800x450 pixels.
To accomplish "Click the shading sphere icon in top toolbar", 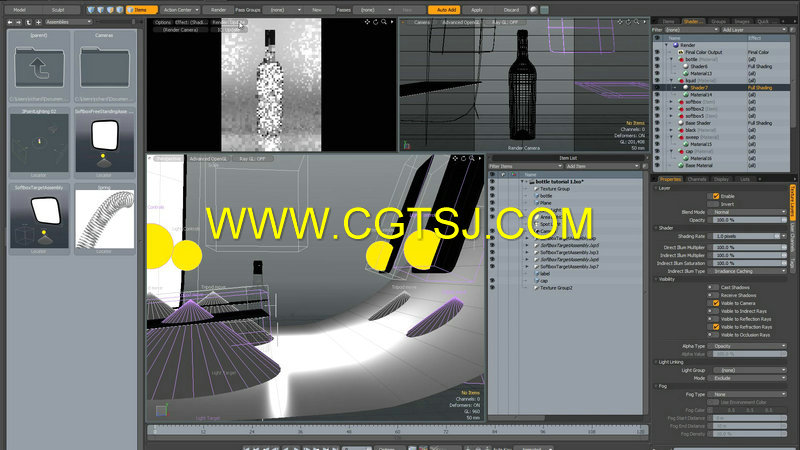I will [x=534, y=10].
